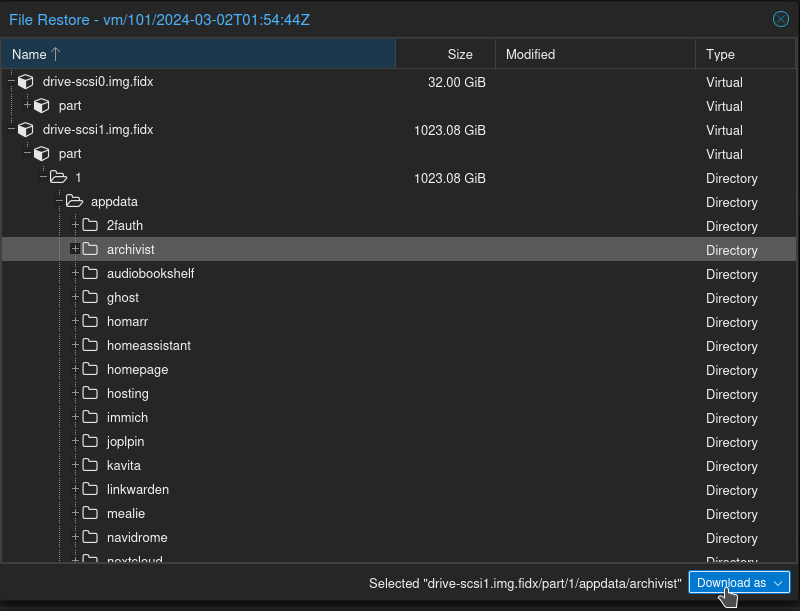Sort by the Name column header
The width and height of the screenshot is (800, 611).
[198, 54]
